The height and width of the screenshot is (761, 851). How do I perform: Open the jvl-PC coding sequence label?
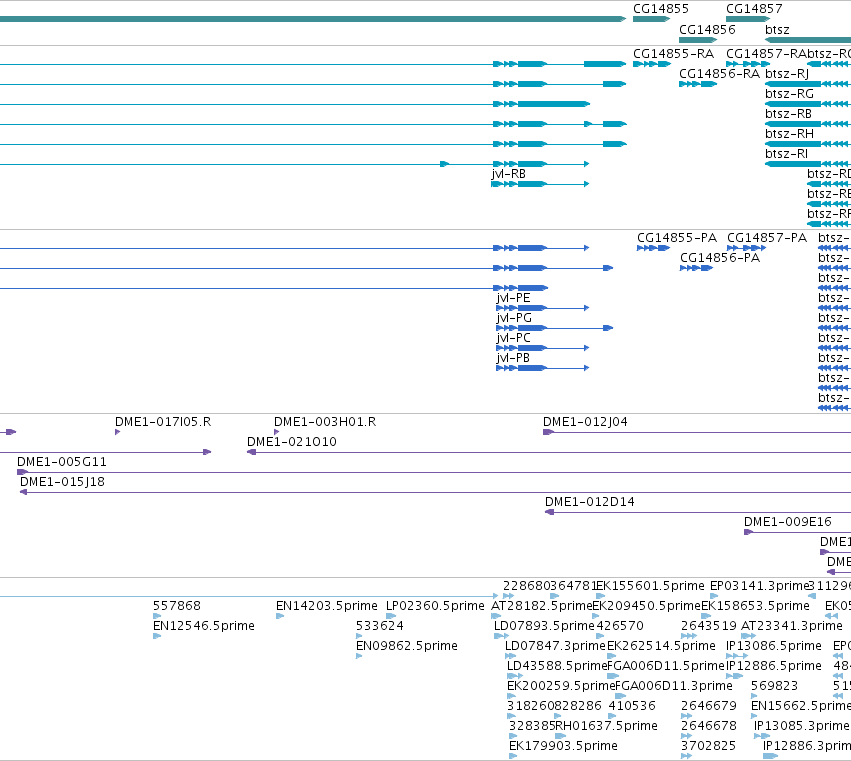[513, 338]
